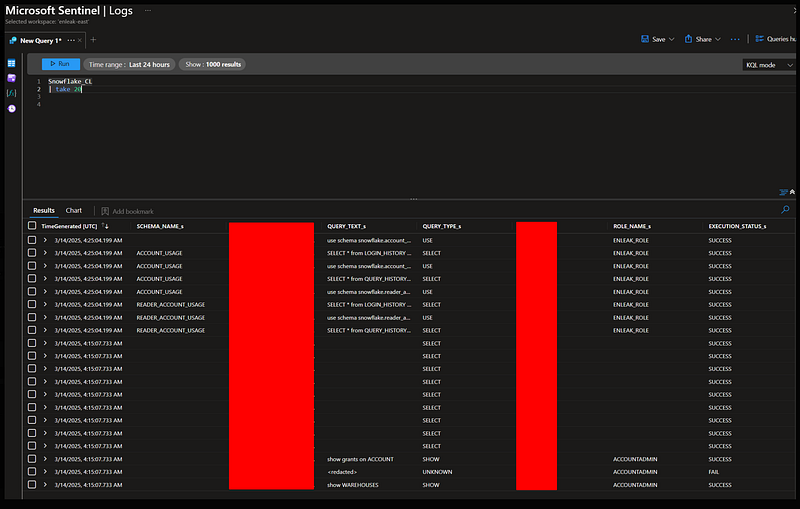Check the READER_ACCOUNT_USAGE SELECT from LOGIN_HISTORY row
Image resolution: width=800 pixels, height=509 pixels.
point(32,304)
